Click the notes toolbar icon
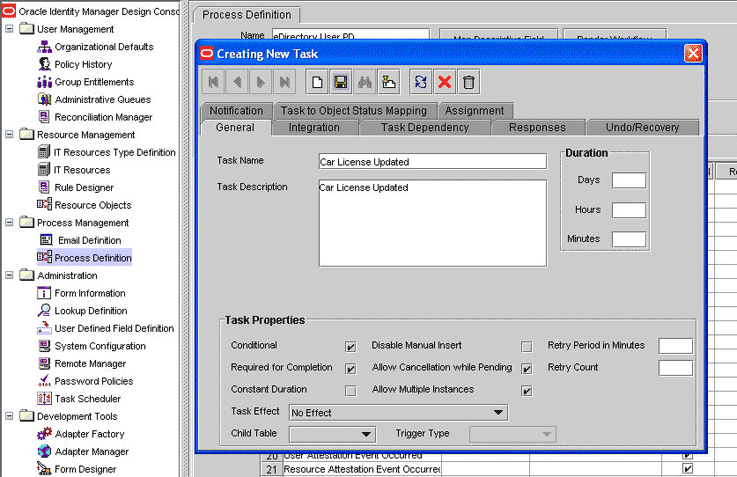This screenshot has height=477, width=737. click(x=389, y=82)
